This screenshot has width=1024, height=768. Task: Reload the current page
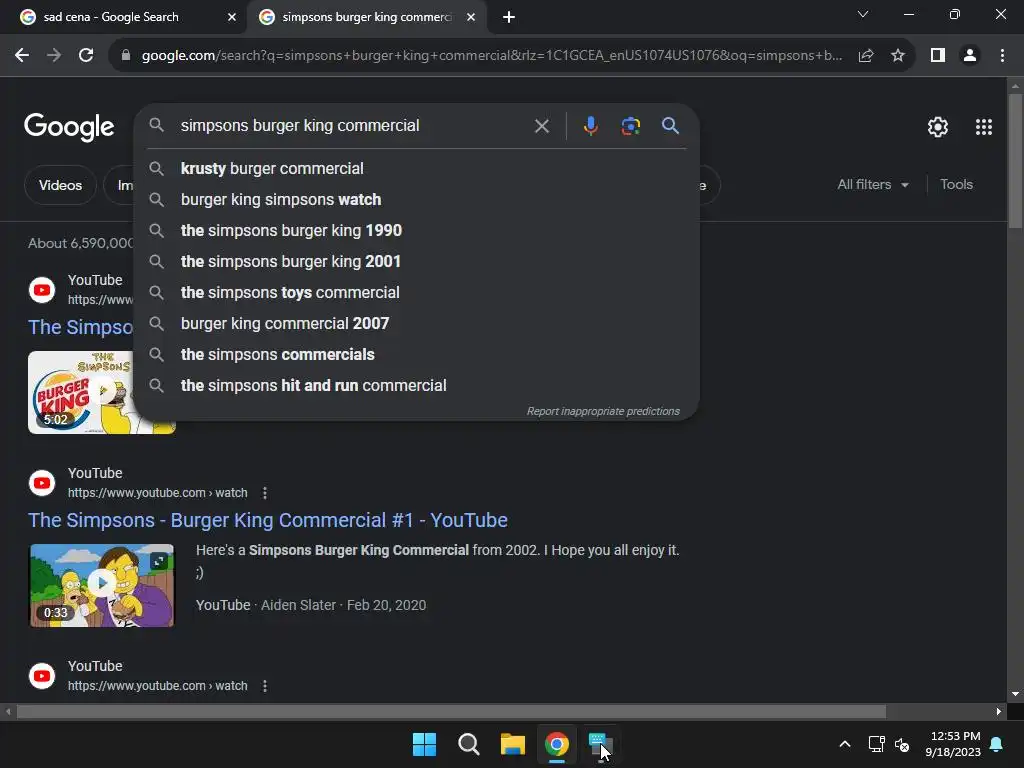pyautogui.click(x=86, y=56)
